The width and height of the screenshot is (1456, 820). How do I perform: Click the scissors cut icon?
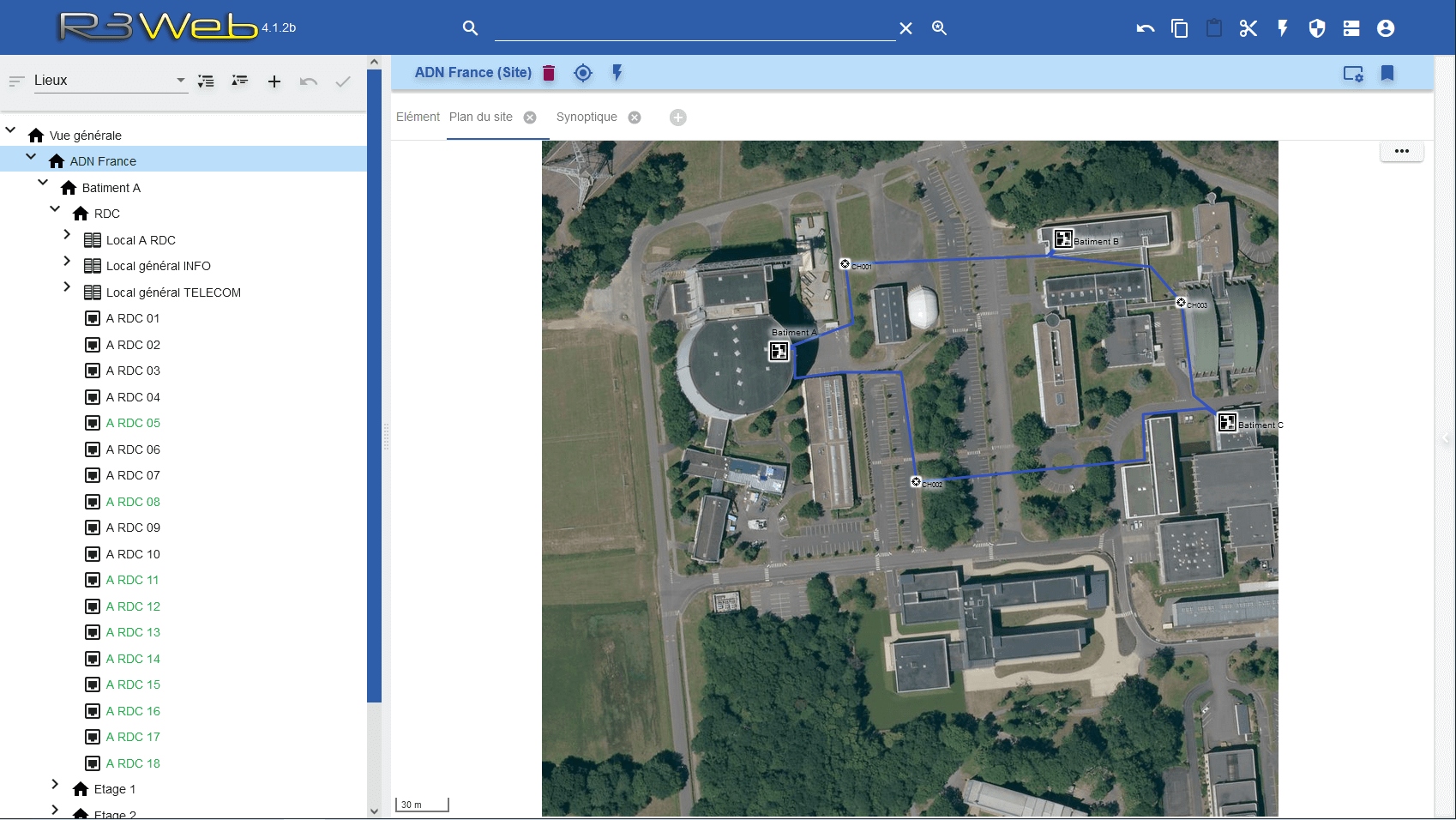1248,28
